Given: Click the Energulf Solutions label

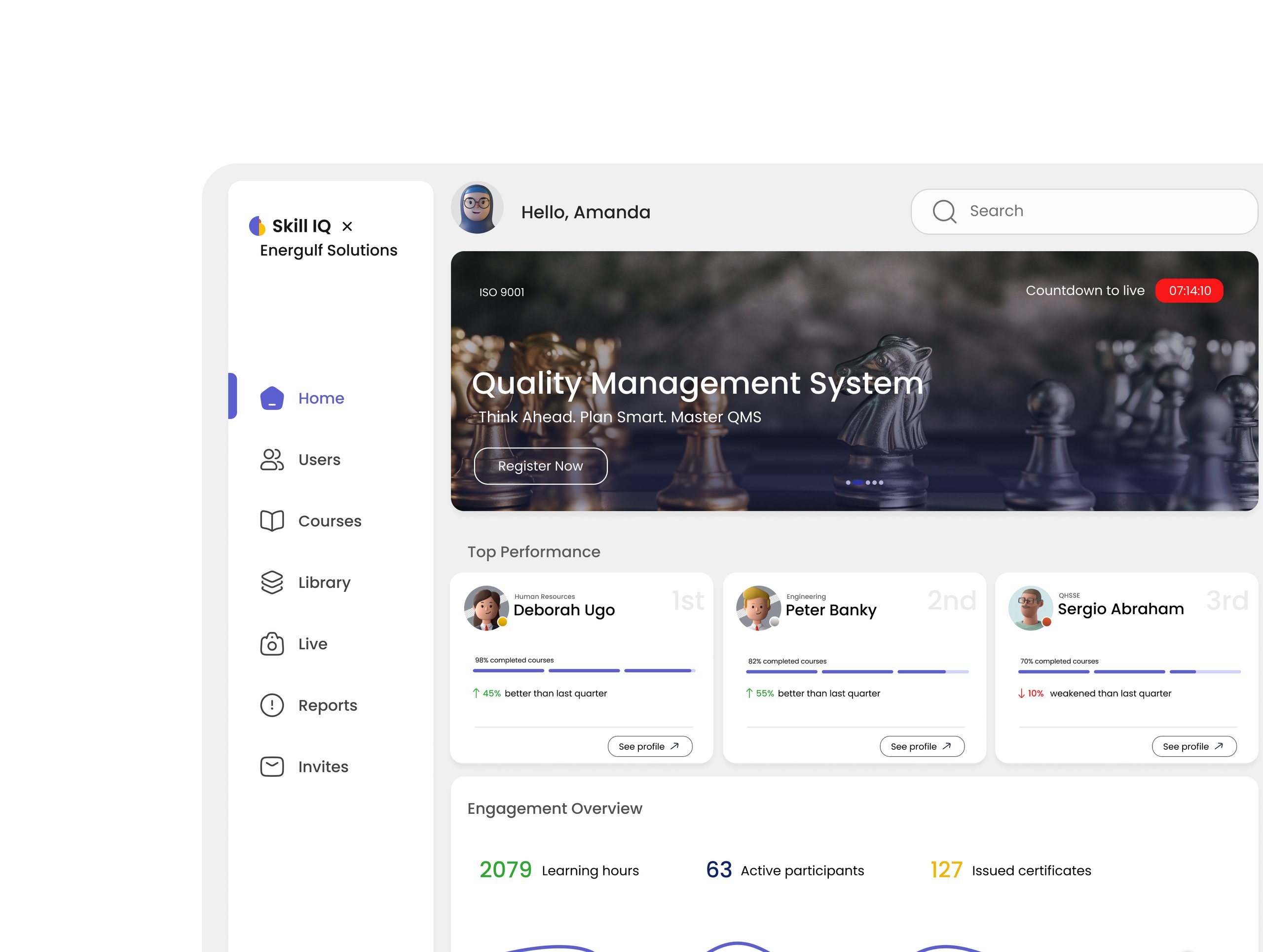Looking at the screenshot, I should (329, 251).
